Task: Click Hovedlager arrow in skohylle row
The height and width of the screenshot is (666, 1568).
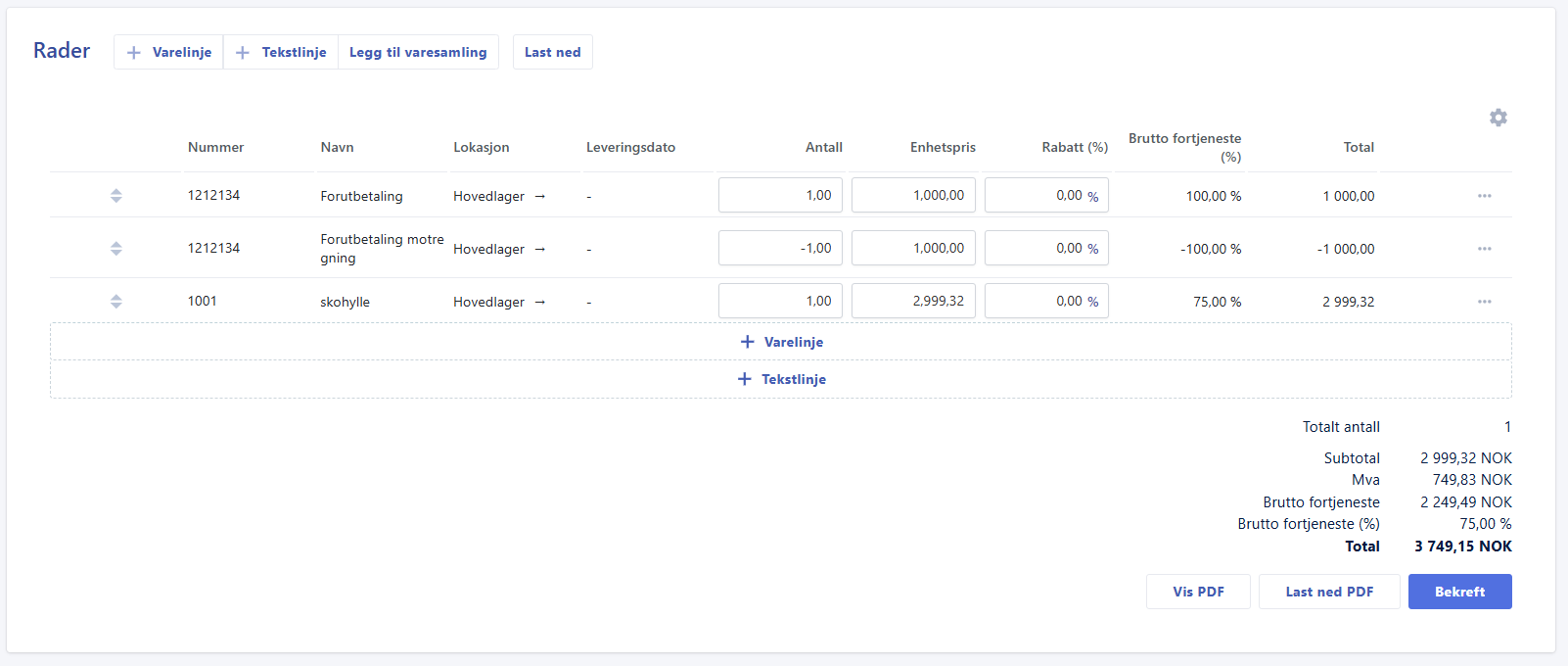Action: pos(539,302)
